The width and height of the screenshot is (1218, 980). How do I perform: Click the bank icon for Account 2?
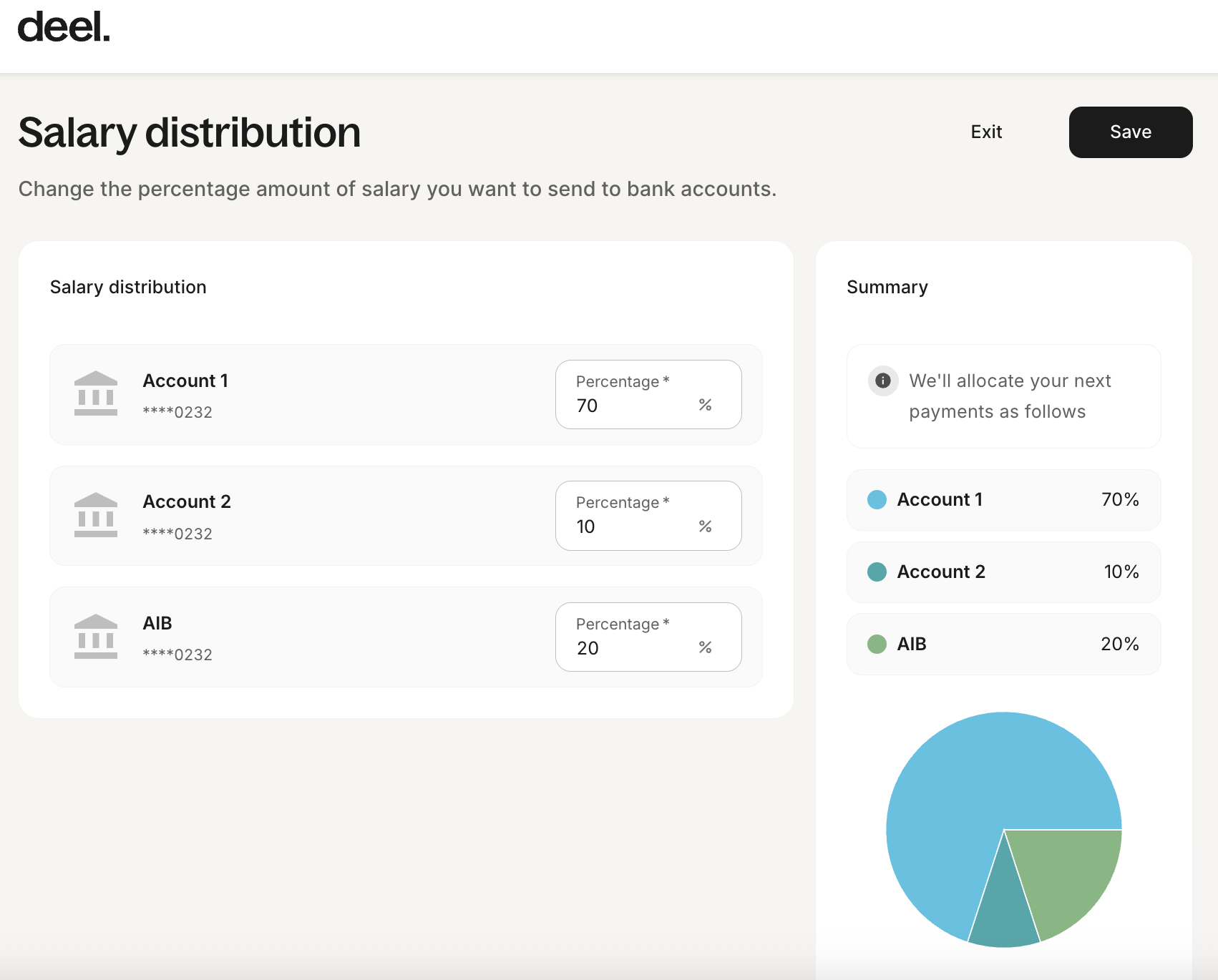96,515
